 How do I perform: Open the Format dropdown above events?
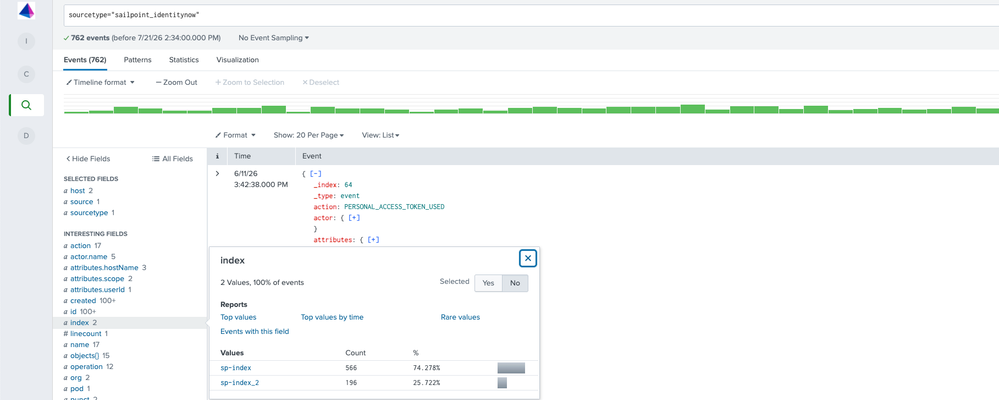coord(236,136)
